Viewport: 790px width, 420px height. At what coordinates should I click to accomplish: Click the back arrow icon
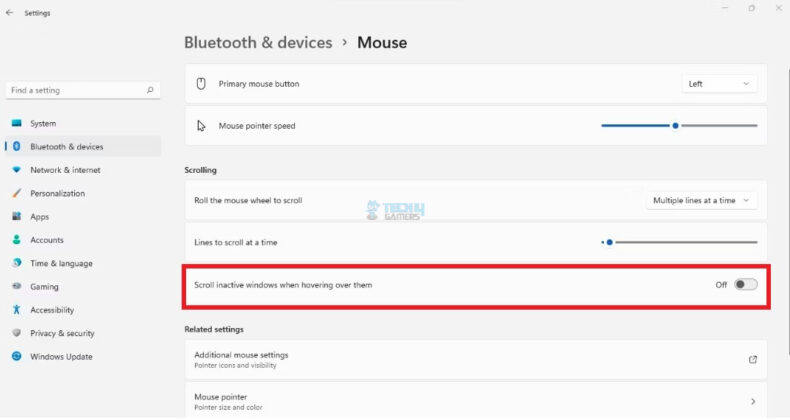click(9, 13)
